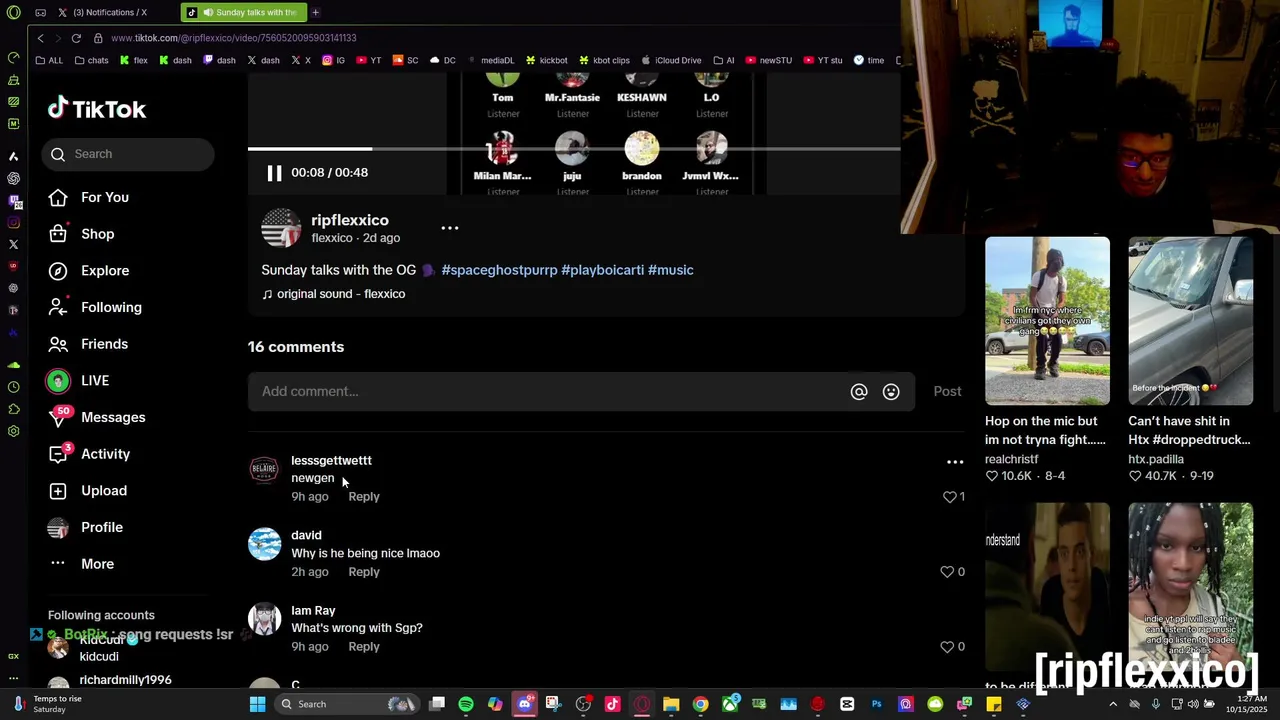Show hidden system tray icons

1112,704
